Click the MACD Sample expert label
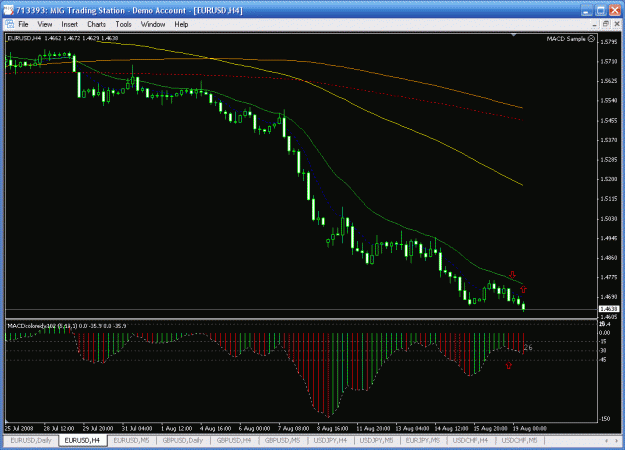This screenshot has width=625, height=450. pos(566,39)
